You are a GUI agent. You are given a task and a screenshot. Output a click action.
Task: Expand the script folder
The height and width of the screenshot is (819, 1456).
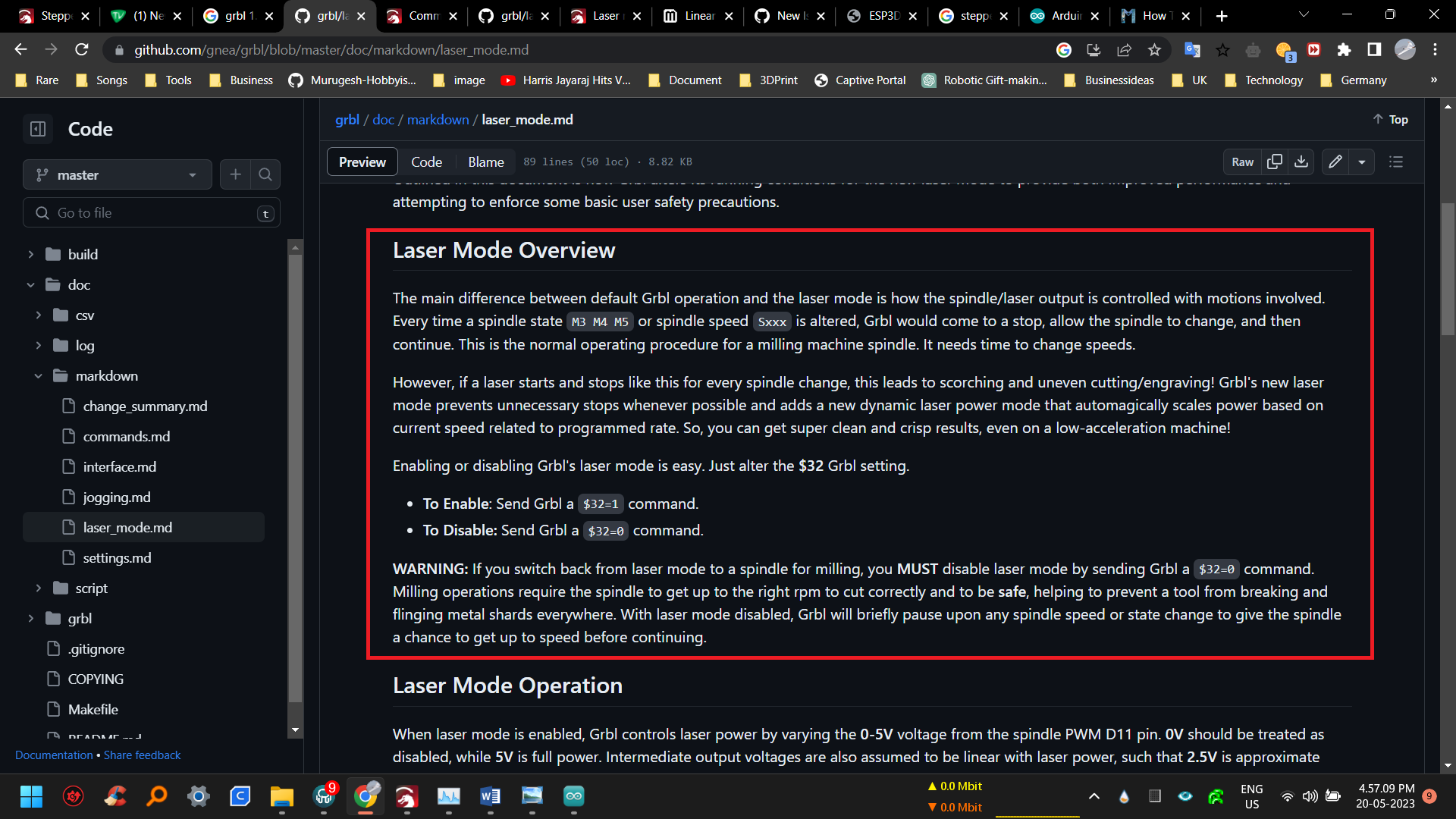[39, 588]
